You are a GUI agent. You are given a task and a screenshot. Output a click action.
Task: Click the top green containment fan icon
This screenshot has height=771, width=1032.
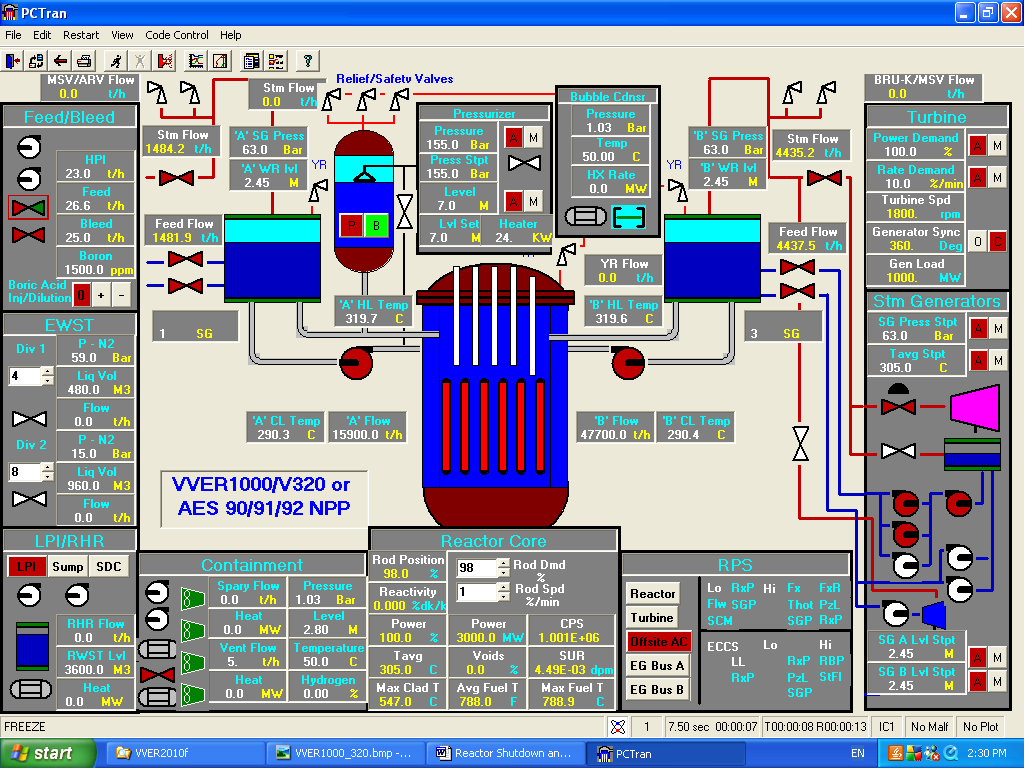(193, 598)
